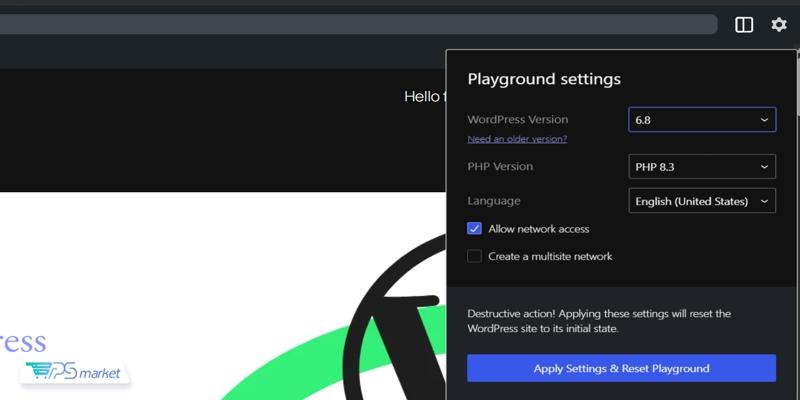The image size is (800, 400).
Task: Disable the Allow network access checkbox
Action: pos(475,229)
